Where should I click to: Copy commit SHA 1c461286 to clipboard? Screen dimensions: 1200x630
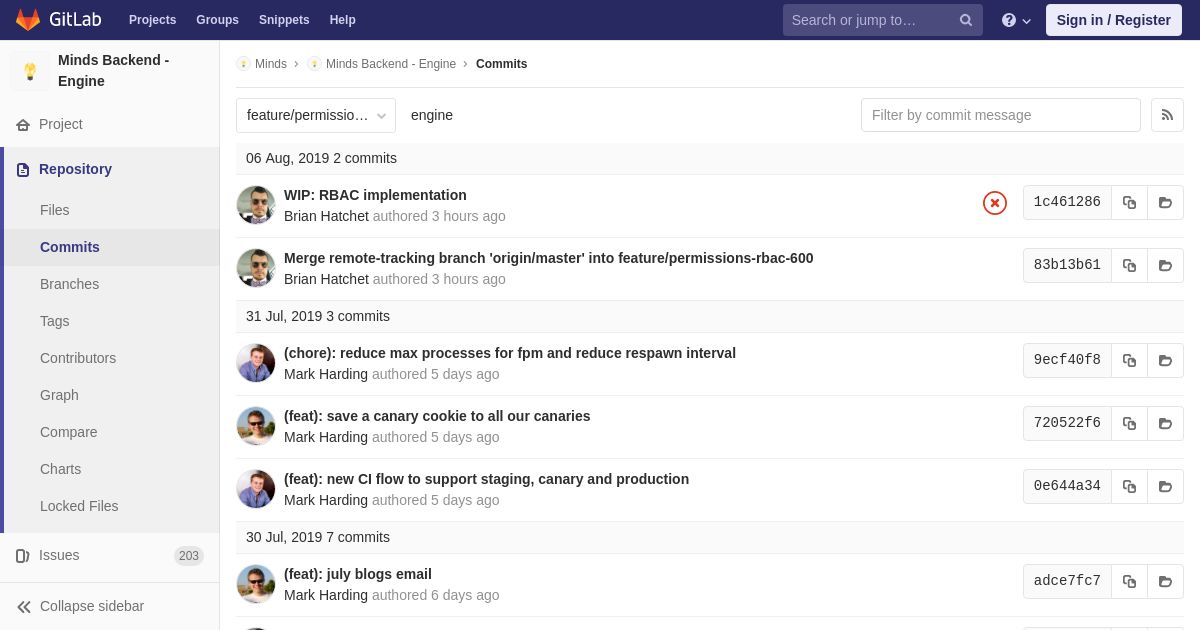pyautogui.click(x=1129, y=202)
